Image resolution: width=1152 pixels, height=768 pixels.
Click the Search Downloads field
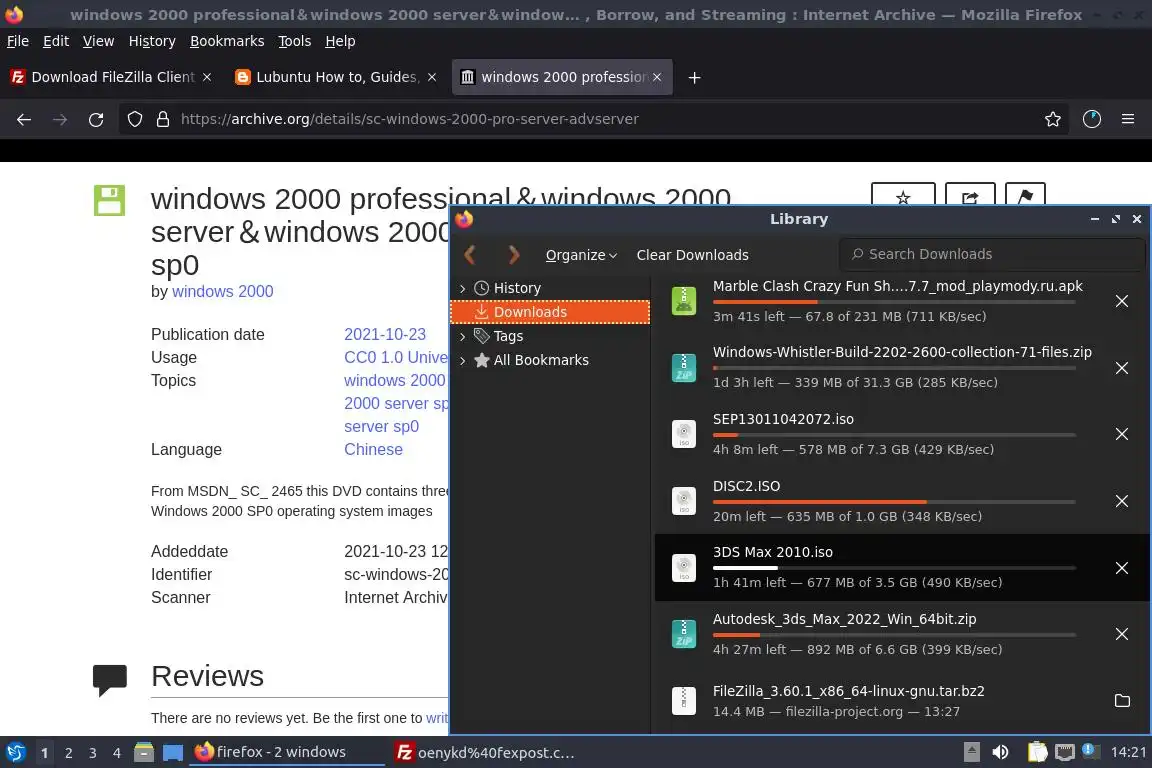992,254
